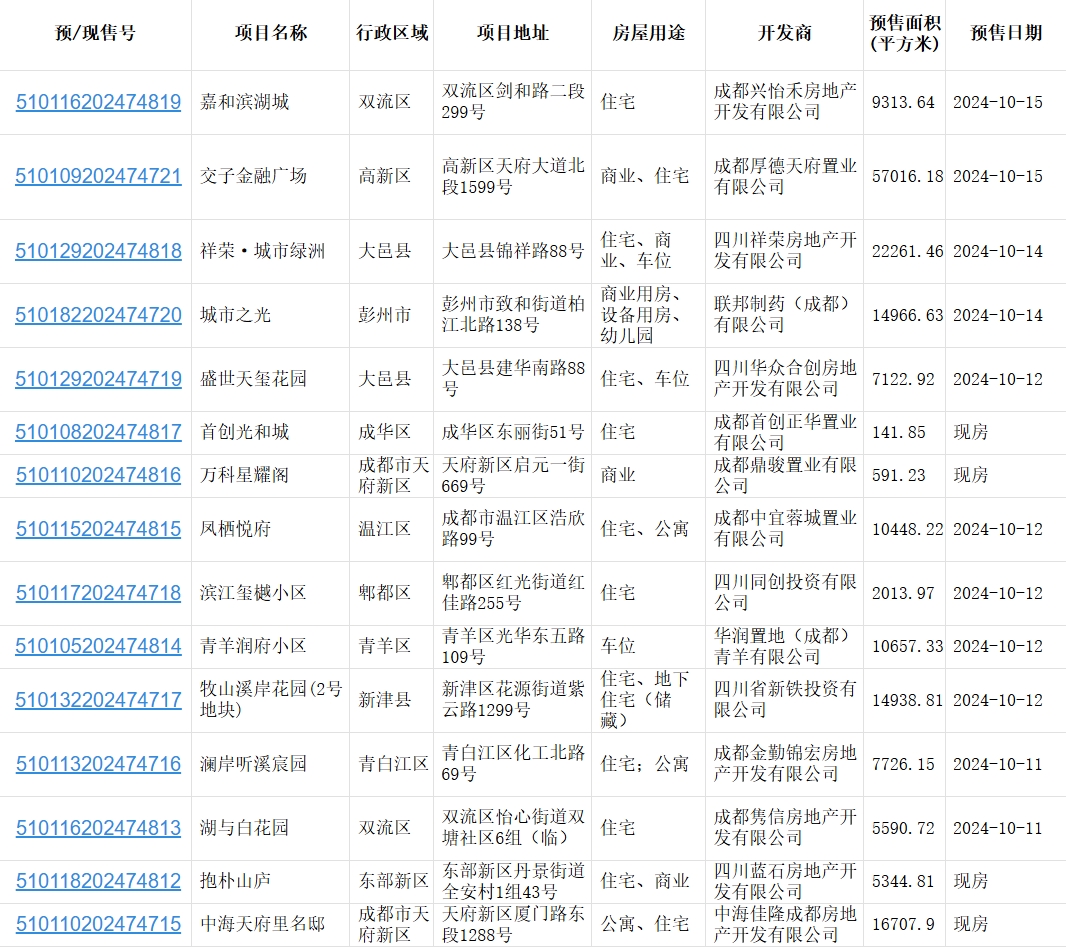Viewport: 1066px width, 948px height.
Task: Select project name 城市之光
Action: pos(235,315)
